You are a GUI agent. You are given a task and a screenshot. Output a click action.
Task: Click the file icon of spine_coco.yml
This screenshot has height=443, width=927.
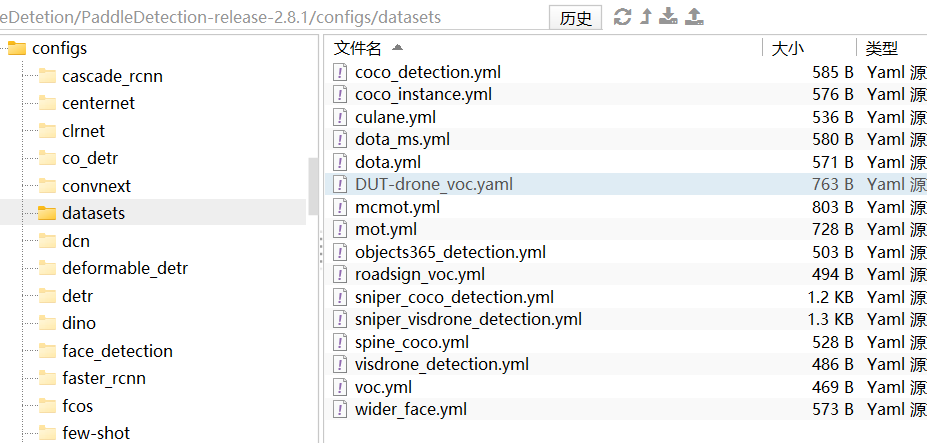pyautogui.click(x=340, y=342)
